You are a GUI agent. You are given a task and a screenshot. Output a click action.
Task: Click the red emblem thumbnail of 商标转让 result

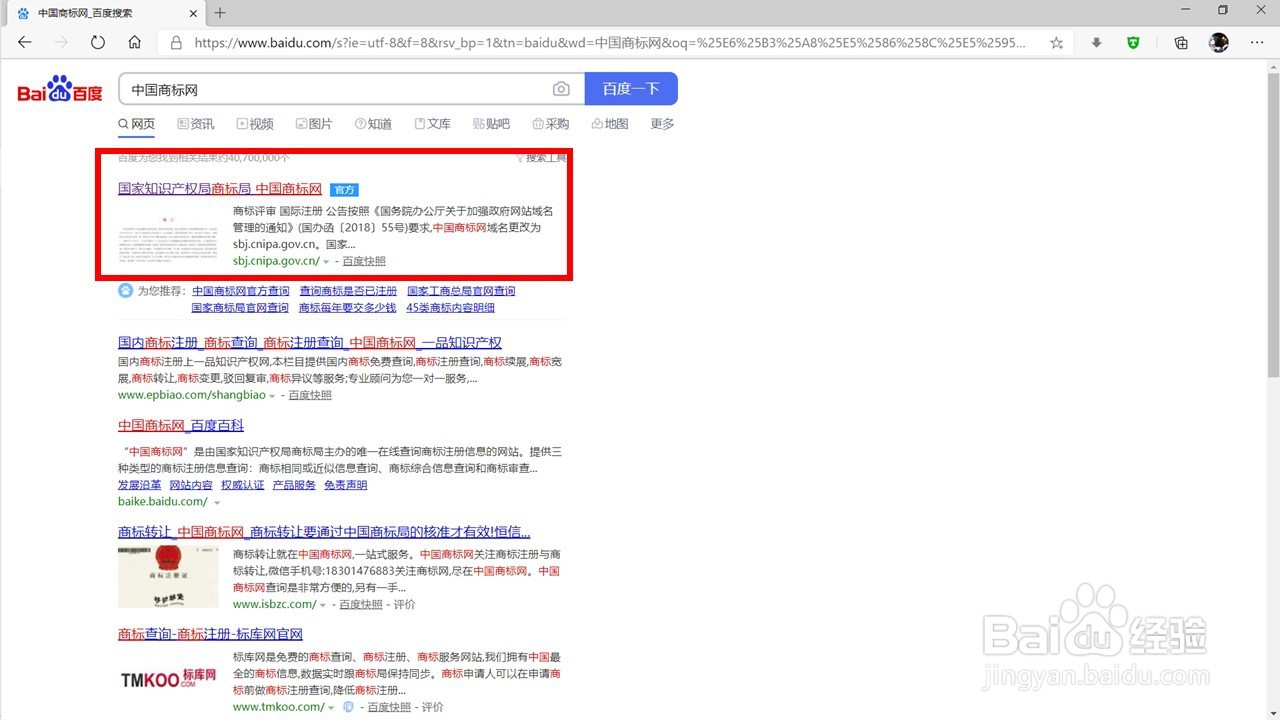[168, 577]
